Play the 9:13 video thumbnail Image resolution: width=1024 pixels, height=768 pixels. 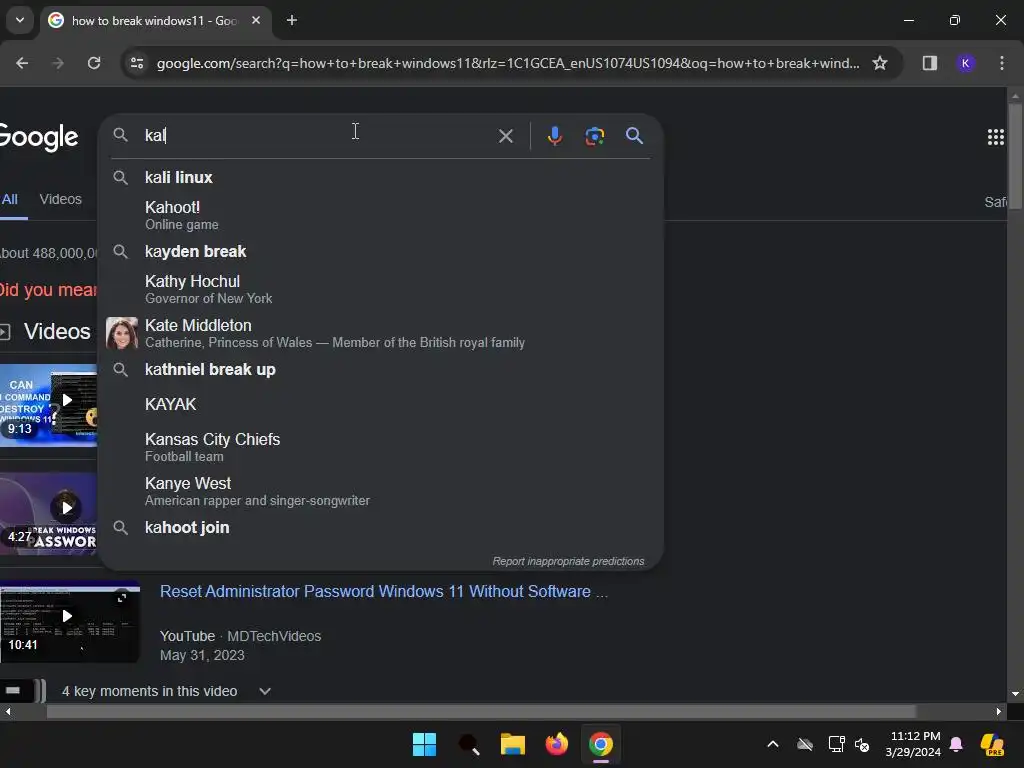tap(48, 405)
